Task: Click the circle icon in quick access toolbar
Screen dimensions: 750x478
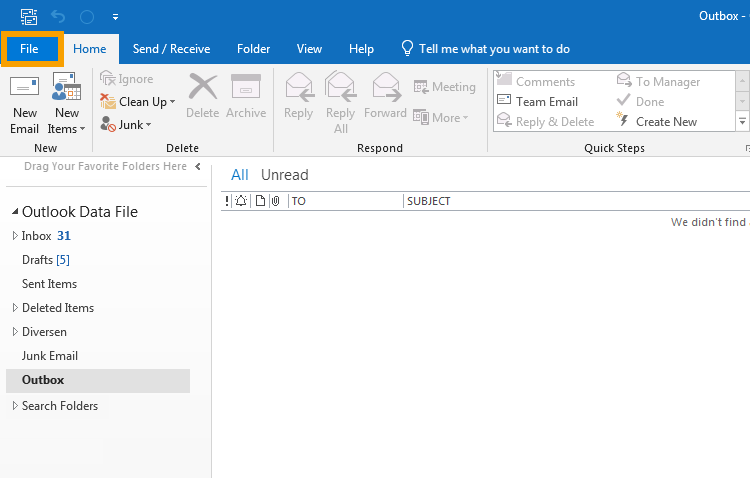Action: click(87, 17)
